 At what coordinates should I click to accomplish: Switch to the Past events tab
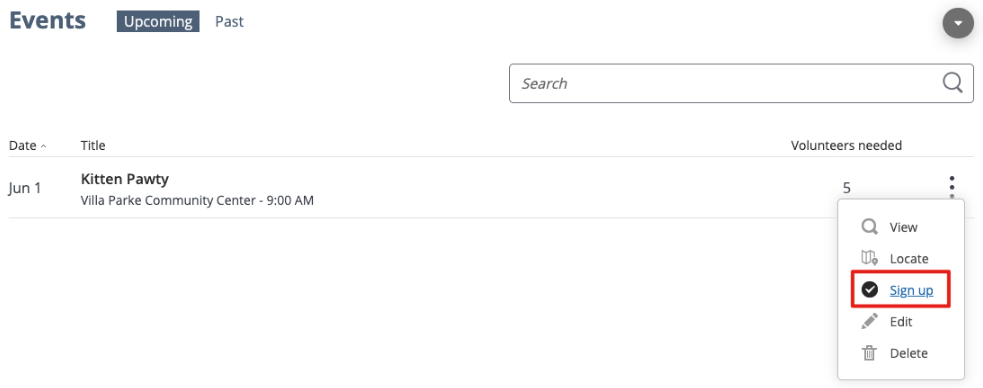point(229,21)
